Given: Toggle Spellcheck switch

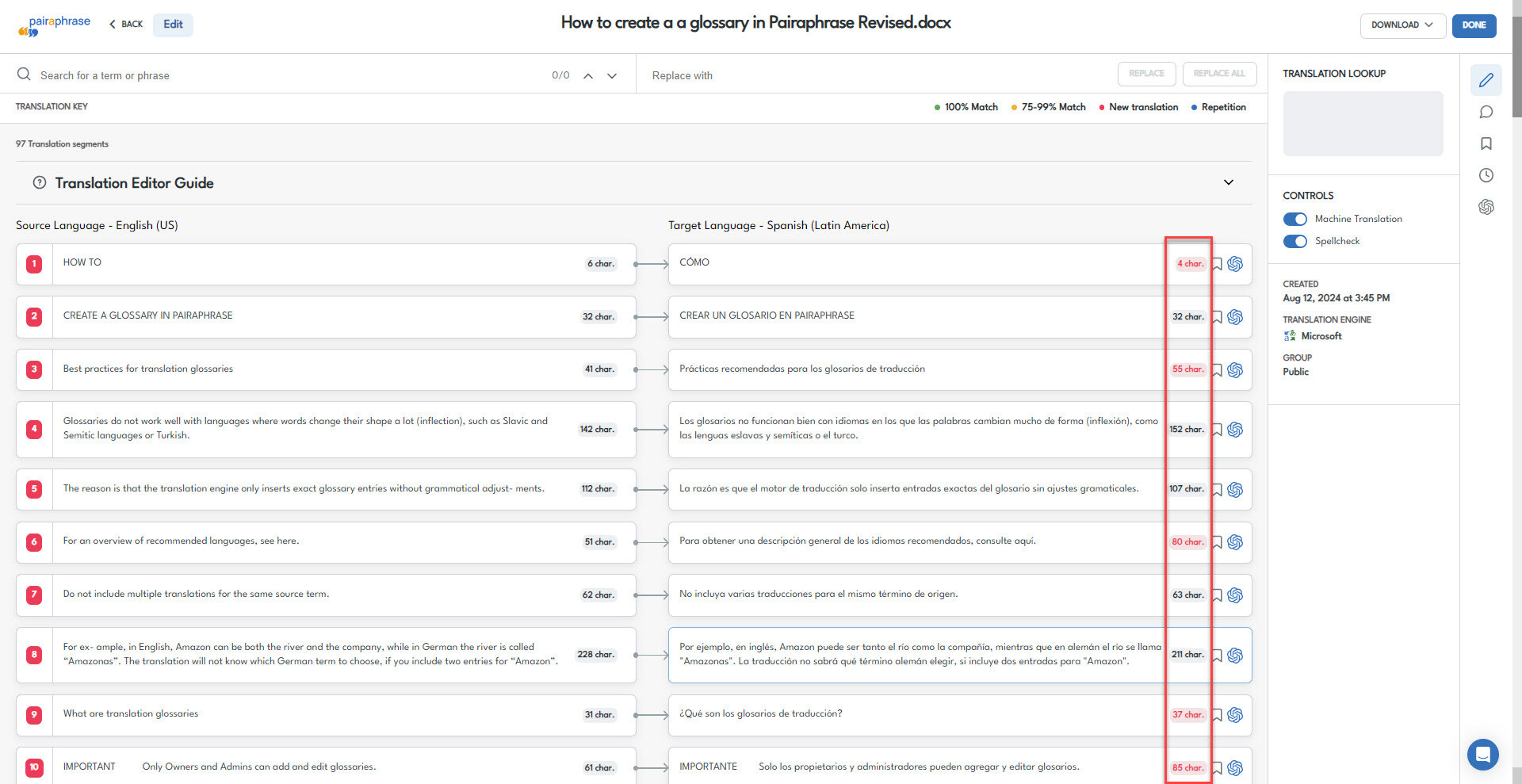Looking at the screenshot, I should pyautogui.click(x=1295, y=241).
